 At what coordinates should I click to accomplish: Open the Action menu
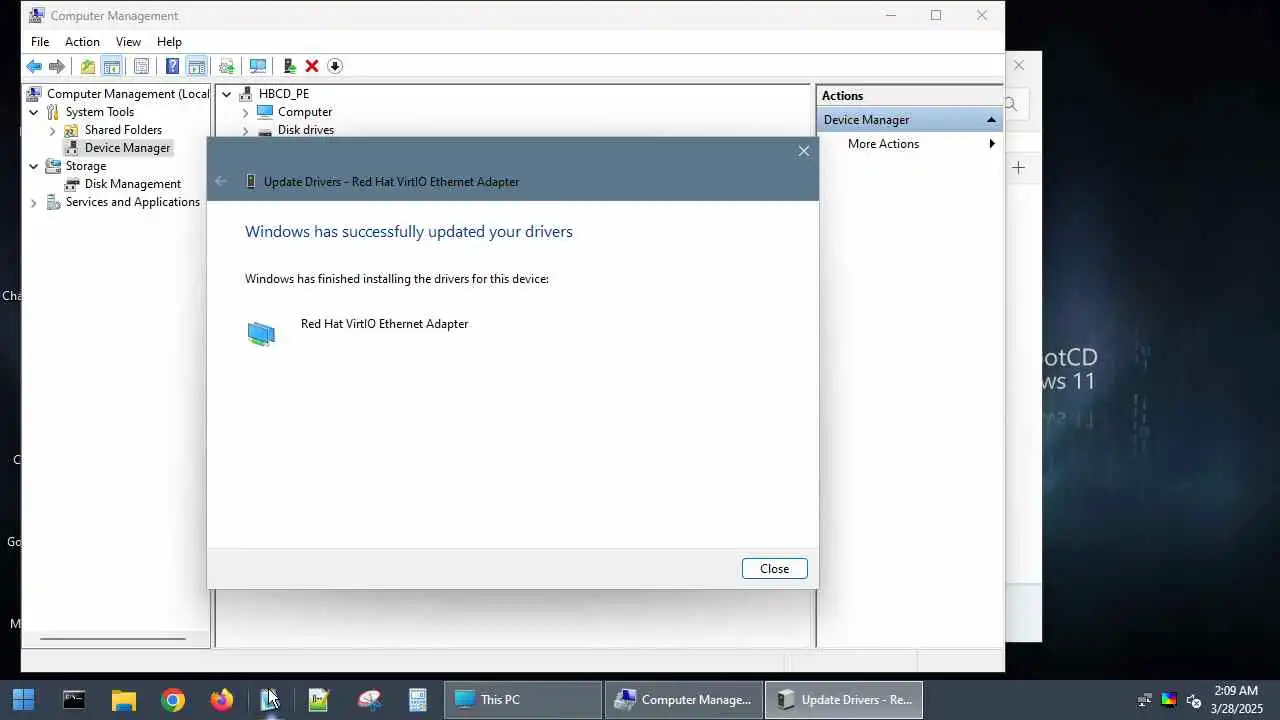tap(82, 42)
